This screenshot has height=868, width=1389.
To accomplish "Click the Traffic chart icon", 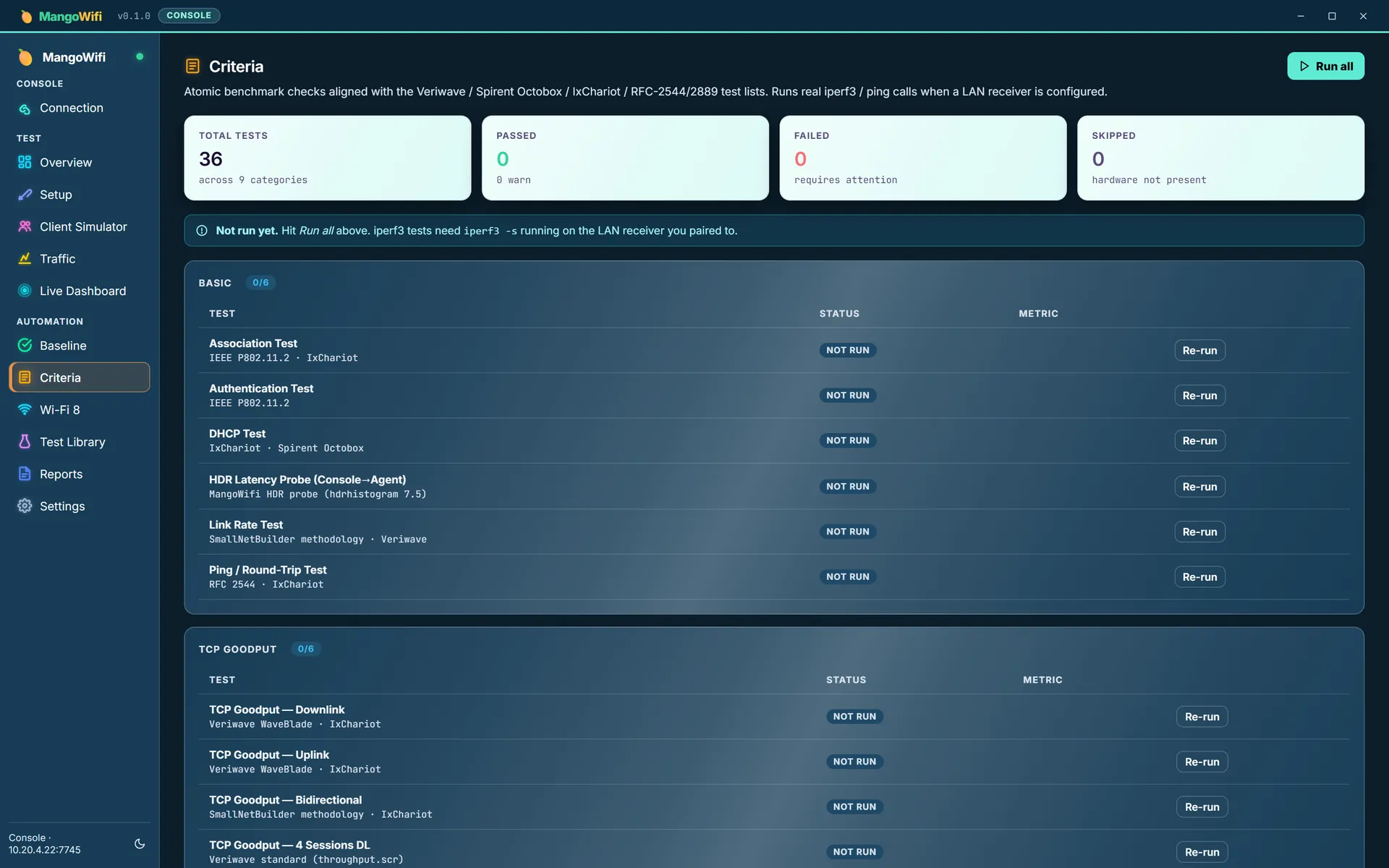I will click(x=25, y=258).
